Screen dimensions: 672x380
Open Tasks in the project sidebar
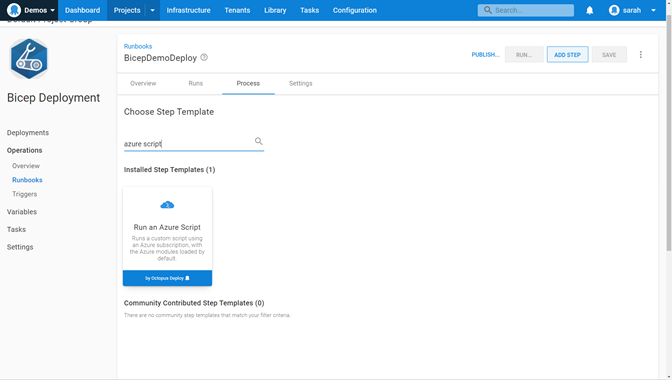point(16,229)
